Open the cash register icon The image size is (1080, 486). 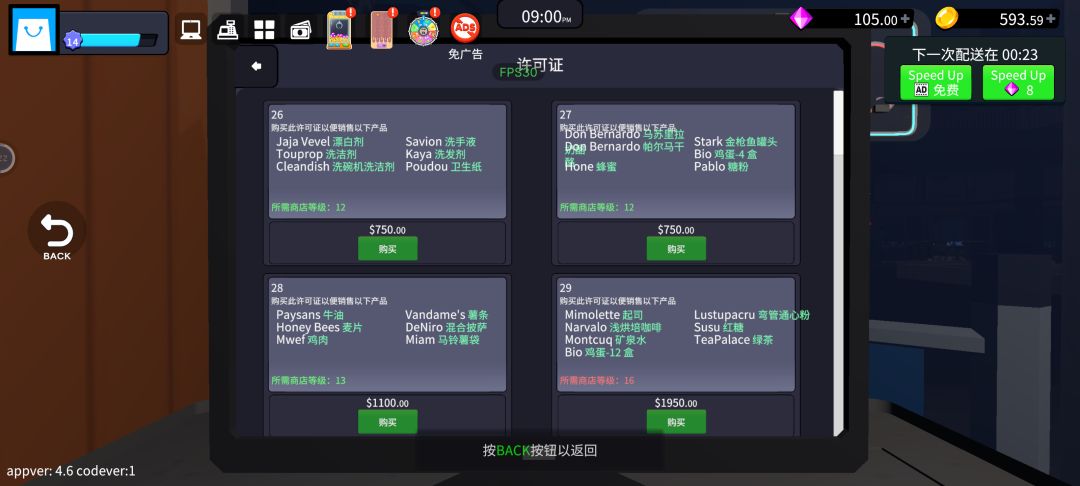(x=227, y=30)
